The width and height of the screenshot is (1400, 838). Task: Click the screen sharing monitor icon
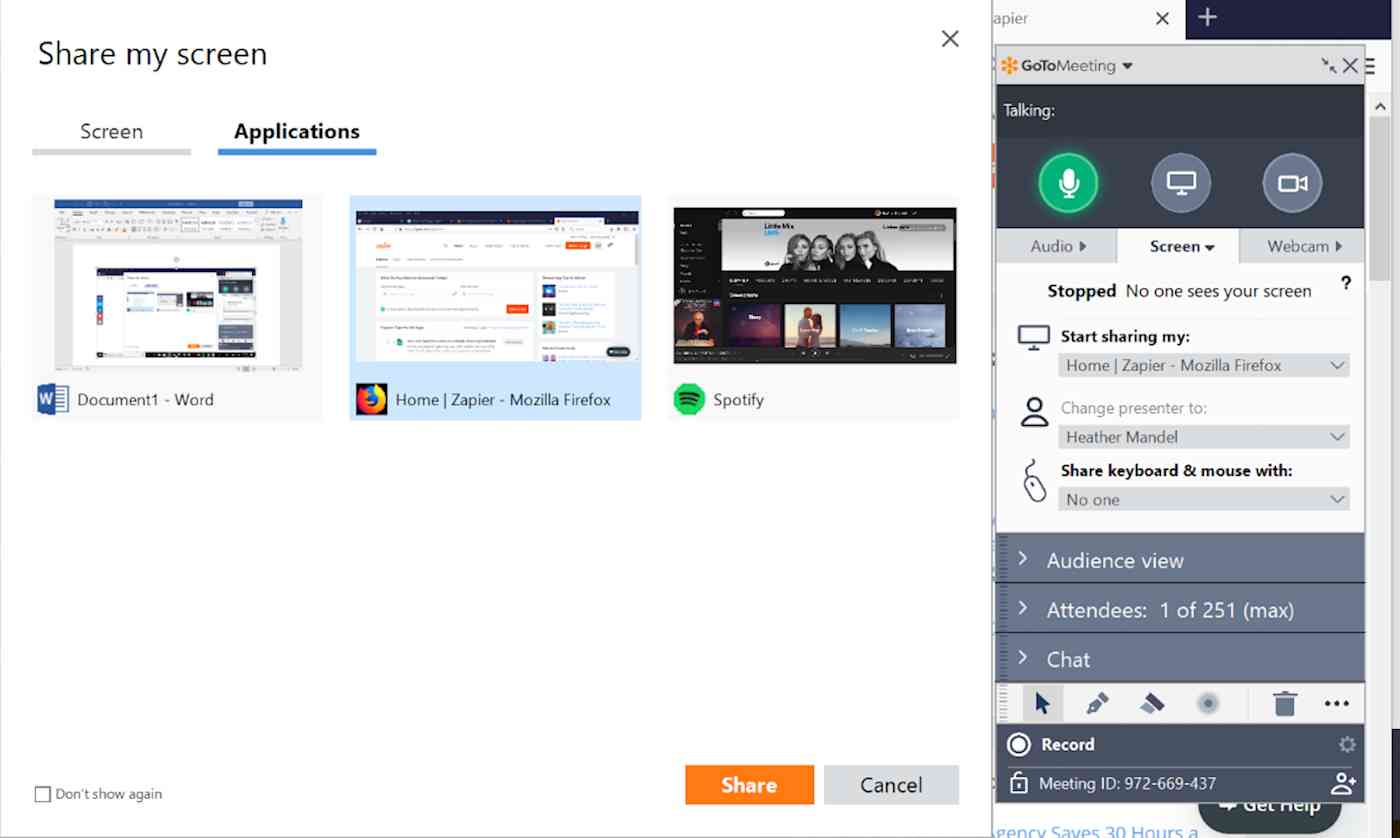(1180, 183)
